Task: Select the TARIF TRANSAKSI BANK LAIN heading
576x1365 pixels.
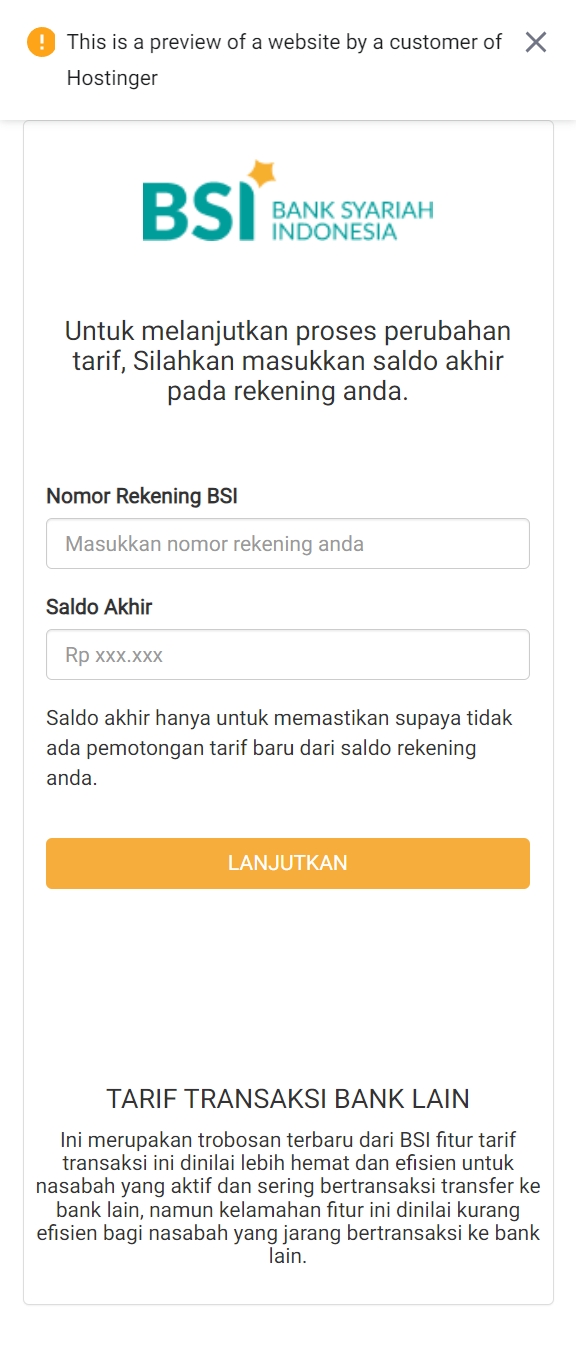Action: 288,1098
